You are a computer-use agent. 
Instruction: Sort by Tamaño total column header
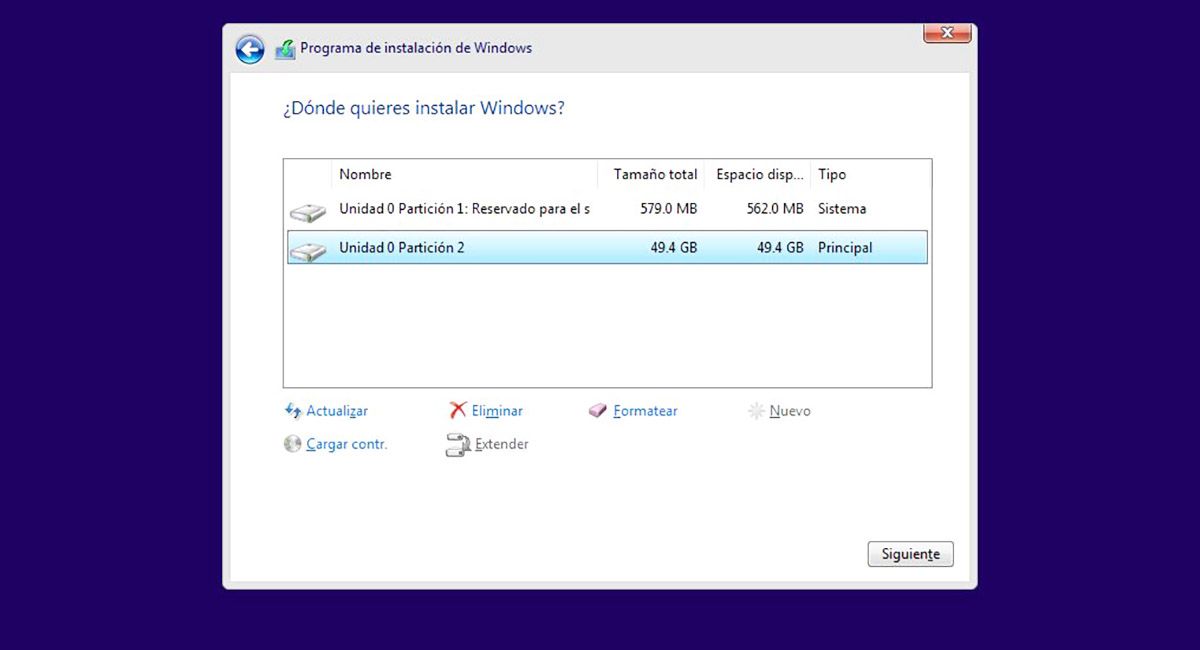pyautogui.click(x=652, y=174)
